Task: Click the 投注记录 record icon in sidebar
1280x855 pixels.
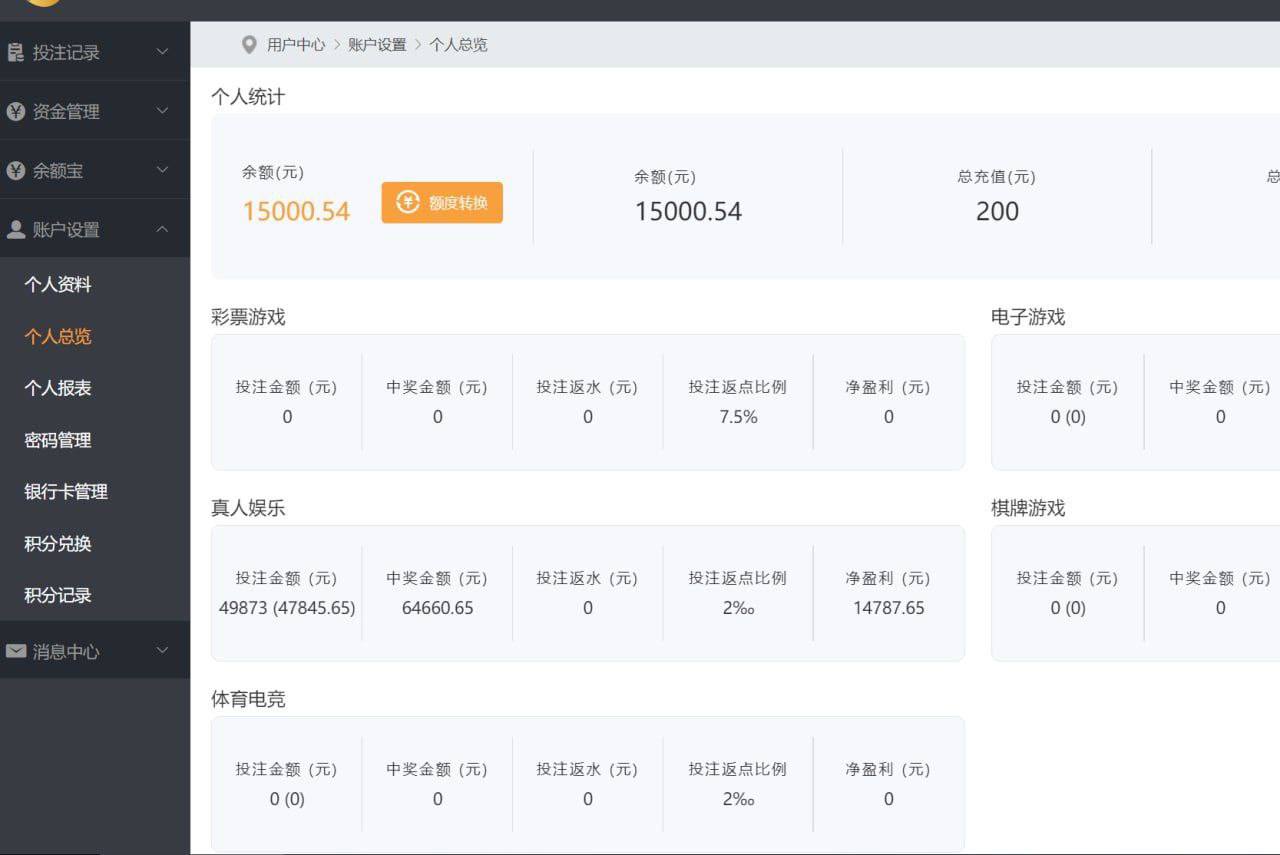Action: coord(15,52)
